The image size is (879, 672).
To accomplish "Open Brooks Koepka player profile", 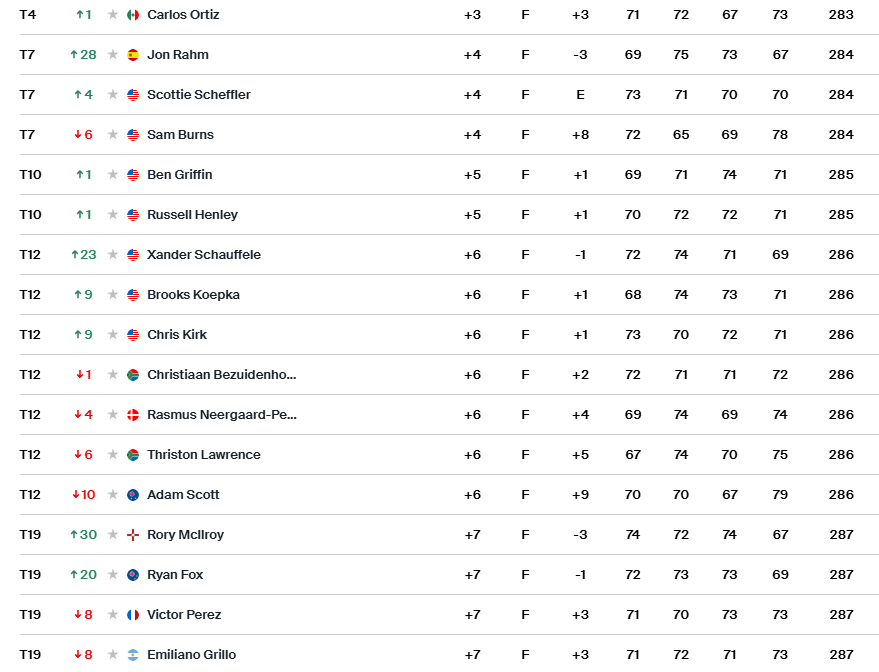I will coord(193,295).
